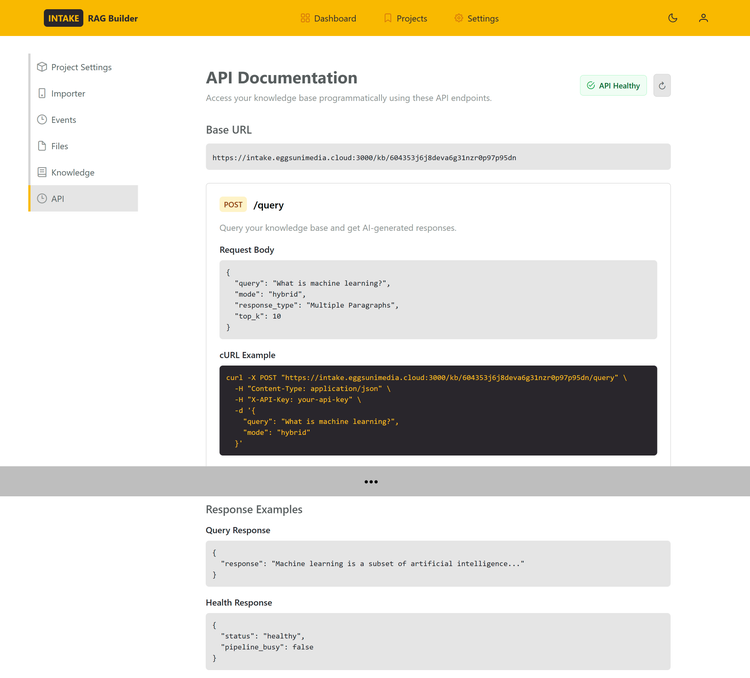Click the Knowledge book icon
The height and width of the screenshot is (678, 750).
pos(42,172)
